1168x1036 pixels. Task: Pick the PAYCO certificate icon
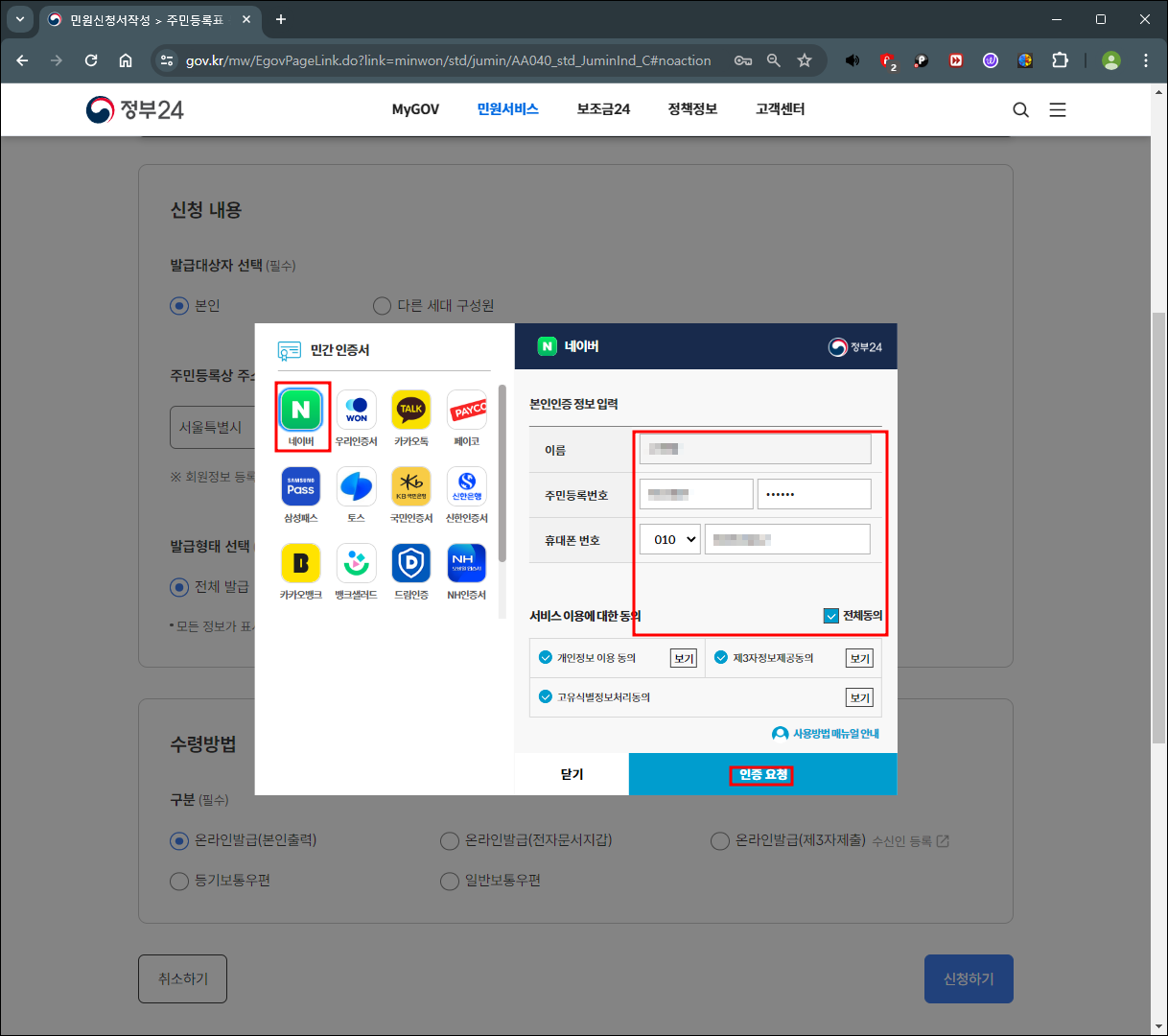(467, 411)
